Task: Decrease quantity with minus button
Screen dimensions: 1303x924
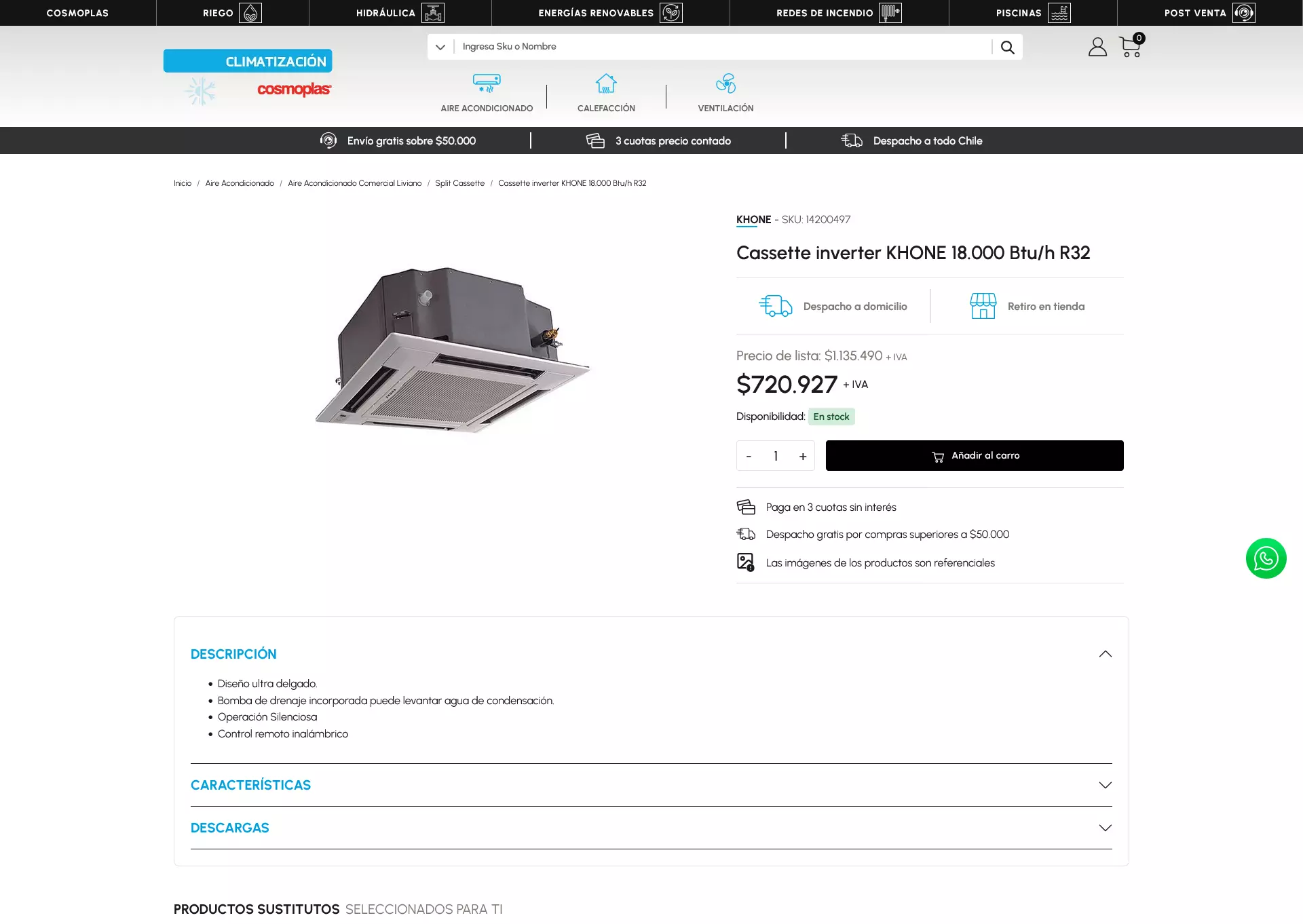Action: pyautogui.click(x=749, y=456)
